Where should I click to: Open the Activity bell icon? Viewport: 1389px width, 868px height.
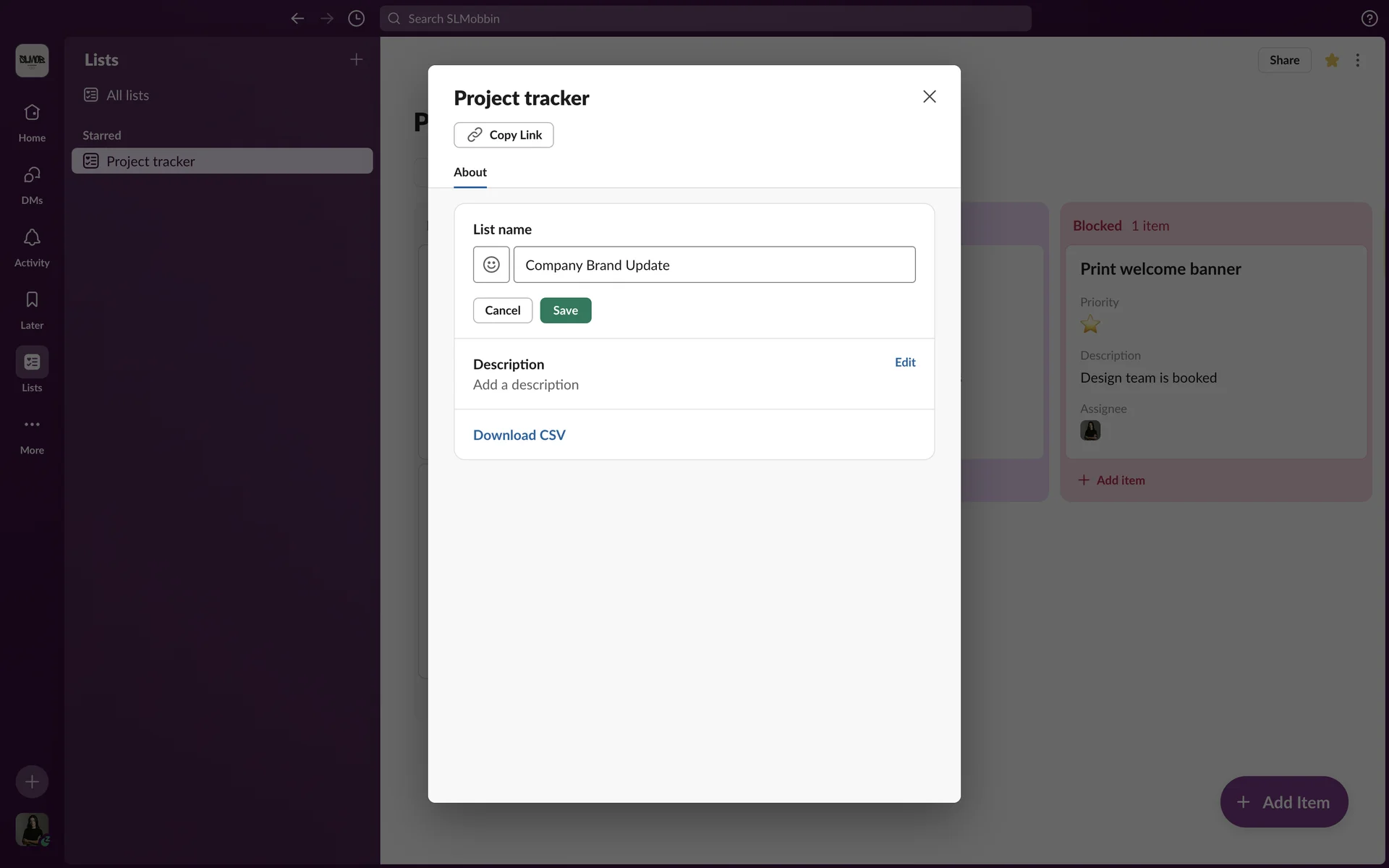coord(32,246)
